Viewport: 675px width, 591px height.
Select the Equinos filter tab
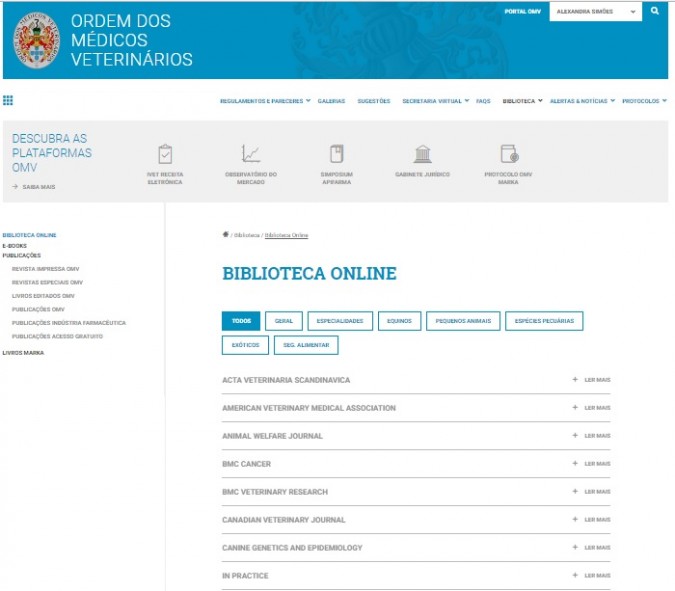[399, 321]
